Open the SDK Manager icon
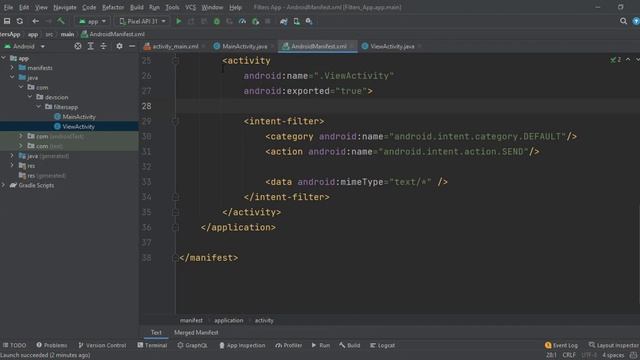Image resolution: width=640 pixels, height=360 pixels. pyautogui.click(x=309, y=21)
